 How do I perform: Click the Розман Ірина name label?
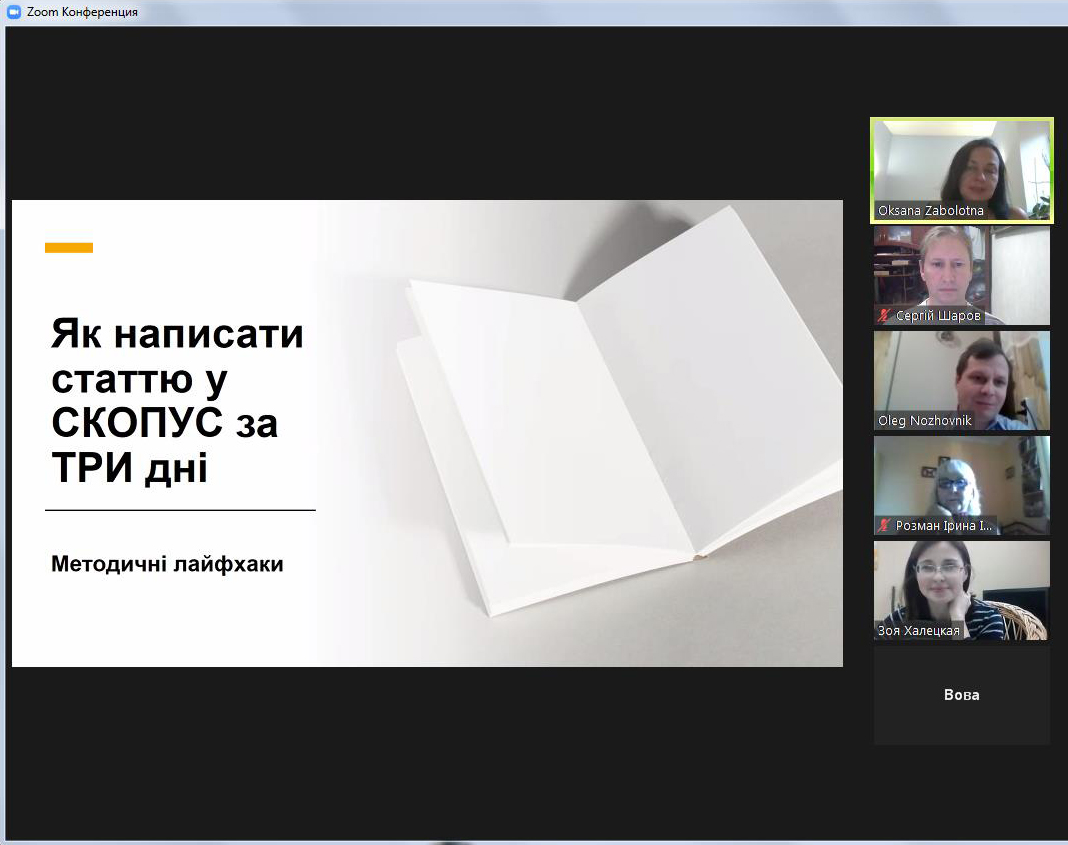[x=944, y=525]
